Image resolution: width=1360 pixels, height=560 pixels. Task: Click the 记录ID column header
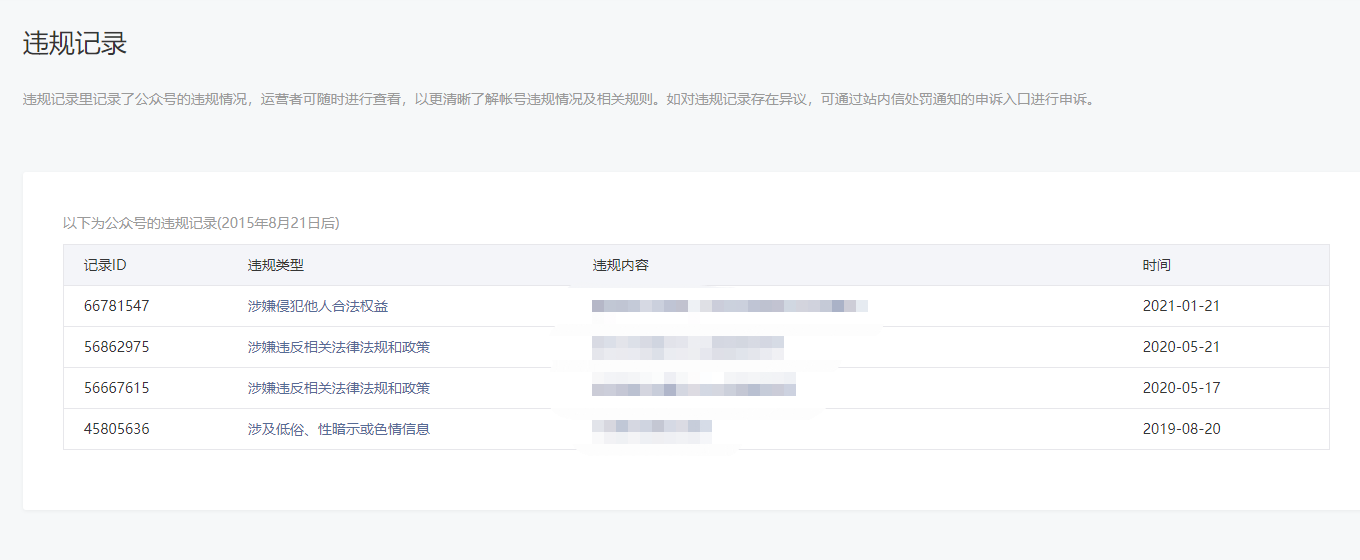tap(105, 265)
